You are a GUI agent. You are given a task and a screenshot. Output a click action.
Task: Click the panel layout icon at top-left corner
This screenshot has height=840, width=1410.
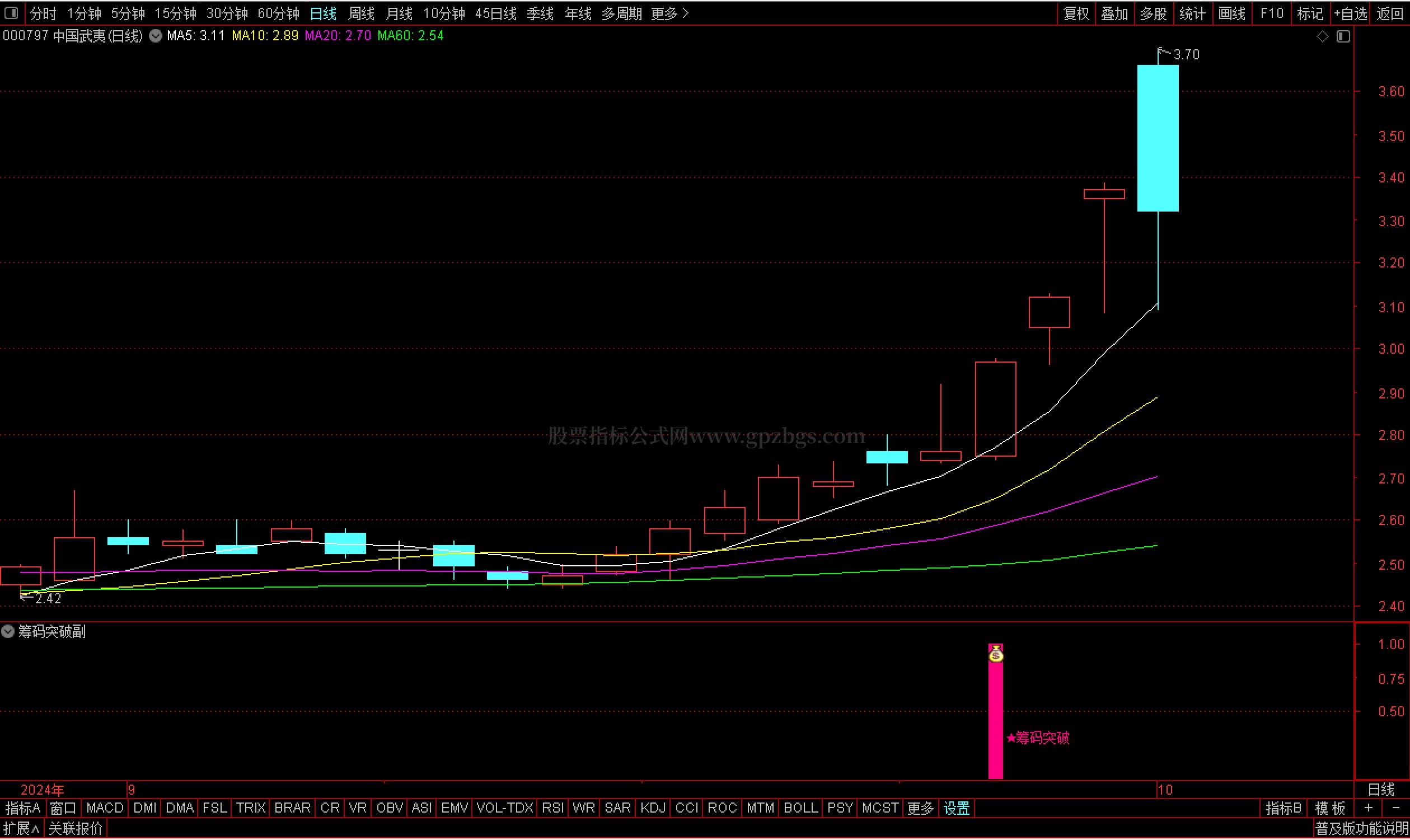(11, 12)
